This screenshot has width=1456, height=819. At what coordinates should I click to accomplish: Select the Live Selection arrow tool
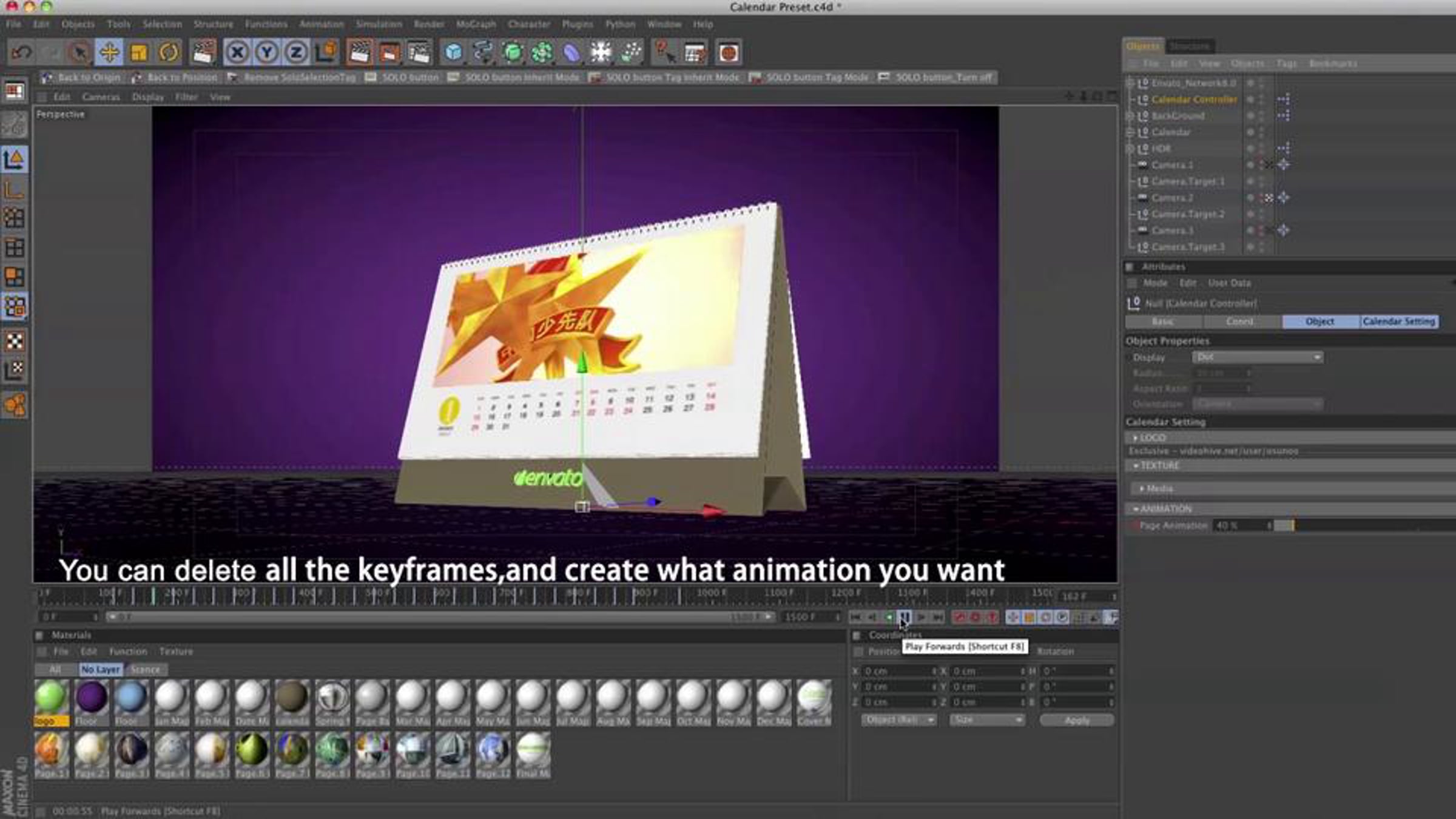click(79, 53)
